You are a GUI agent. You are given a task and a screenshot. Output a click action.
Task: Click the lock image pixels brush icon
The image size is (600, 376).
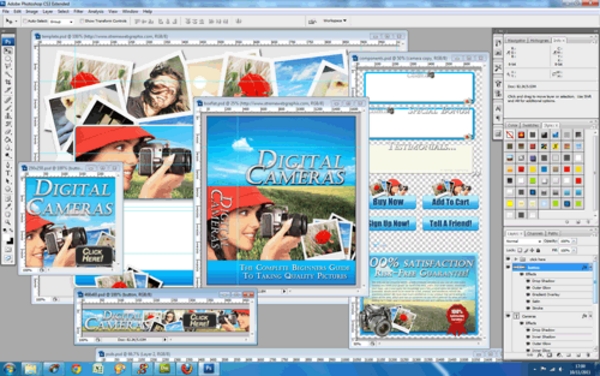click(x=526, y=250)
